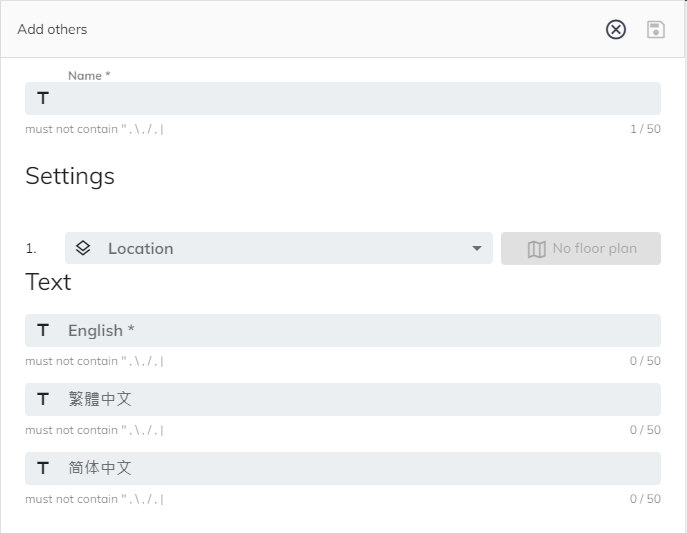Click the save floppy disk icon

click(656, 29)
